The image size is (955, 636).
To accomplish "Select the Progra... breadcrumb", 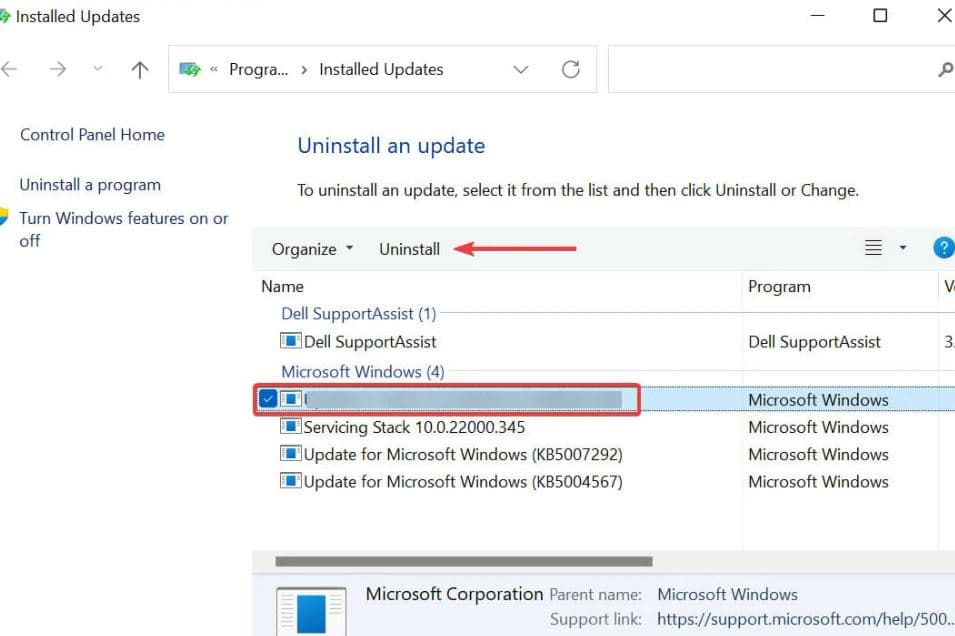I will [258, 69].
